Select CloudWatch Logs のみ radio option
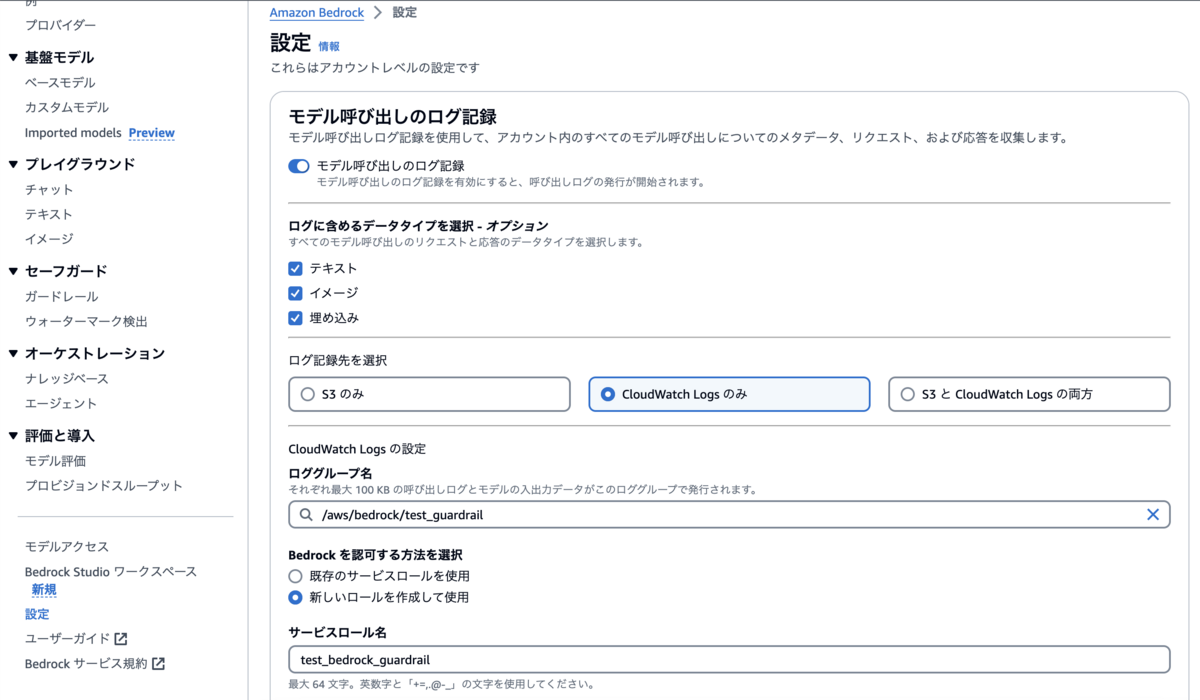 (x=729, y=394)
